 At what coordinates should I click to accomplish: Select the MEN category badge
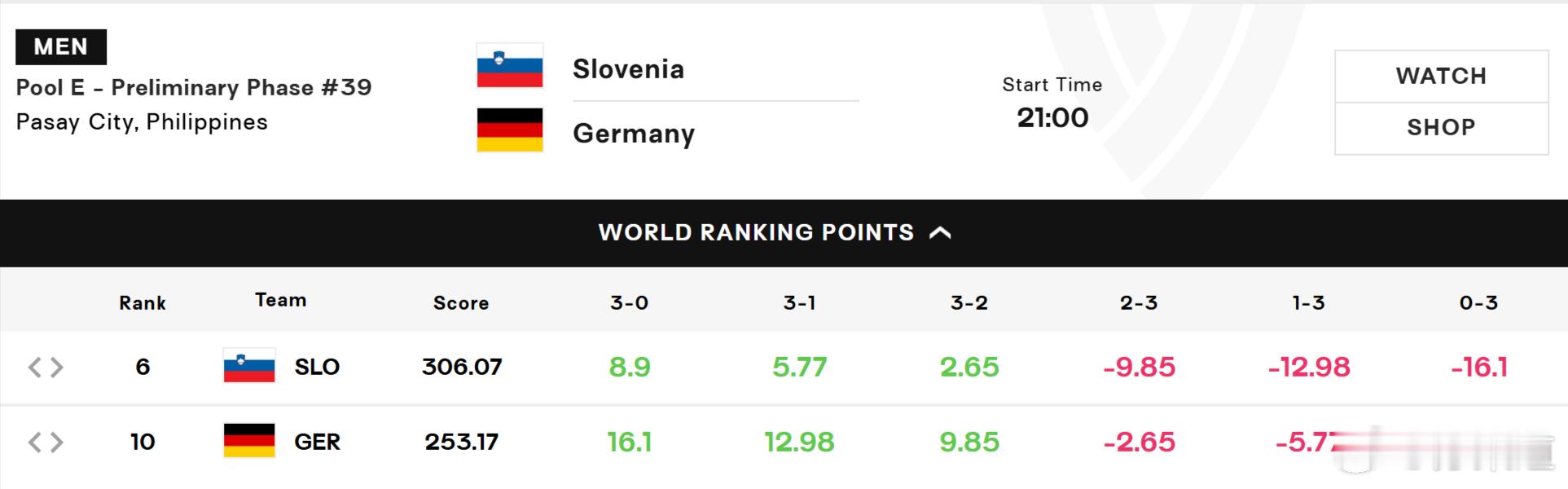click(x=61, y=46)
